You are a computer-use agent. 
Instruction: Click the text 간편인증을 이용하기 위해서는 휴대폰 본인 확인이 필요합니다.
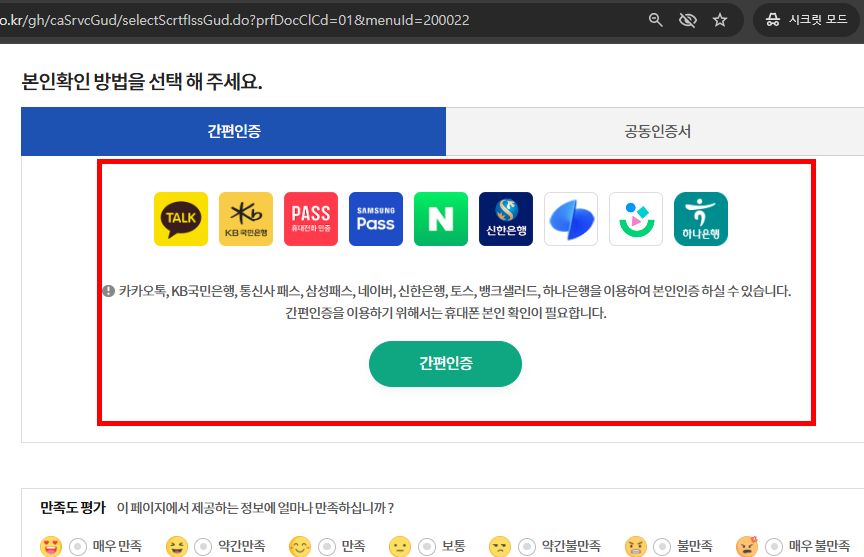click(x=446, y=313)
